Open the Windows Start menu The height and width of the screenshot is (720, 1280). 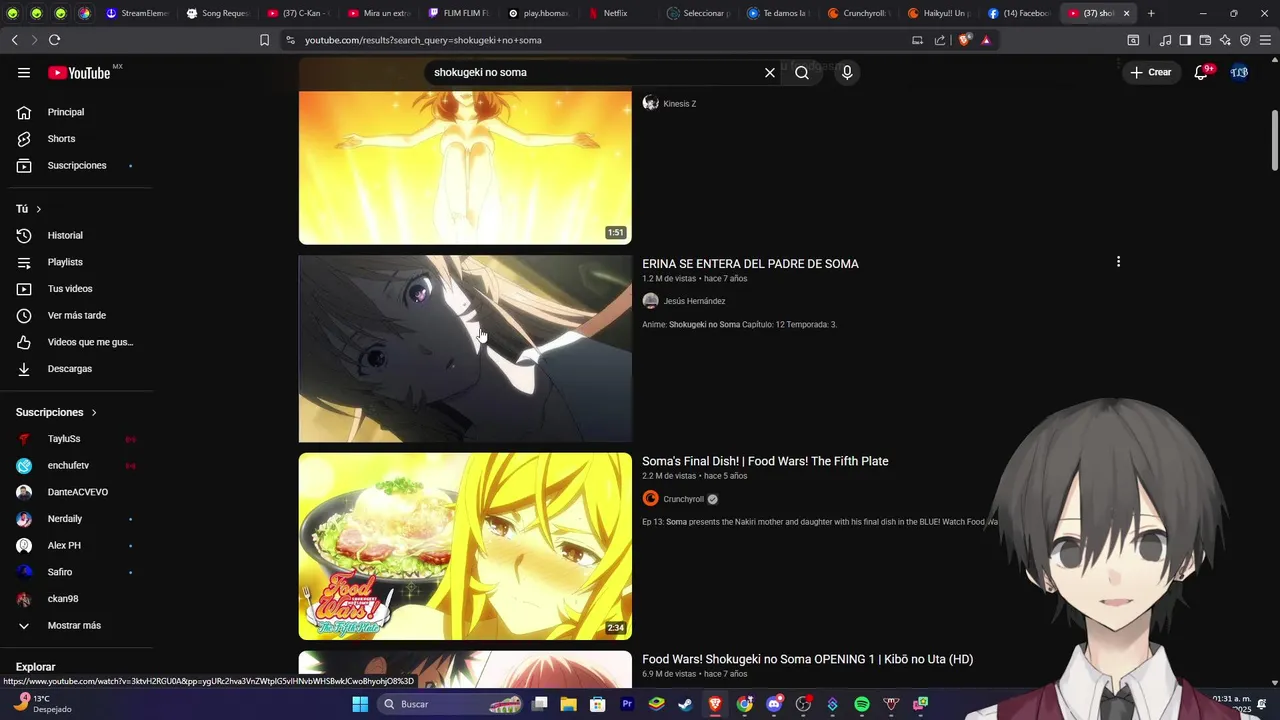(x=360, y=704)
